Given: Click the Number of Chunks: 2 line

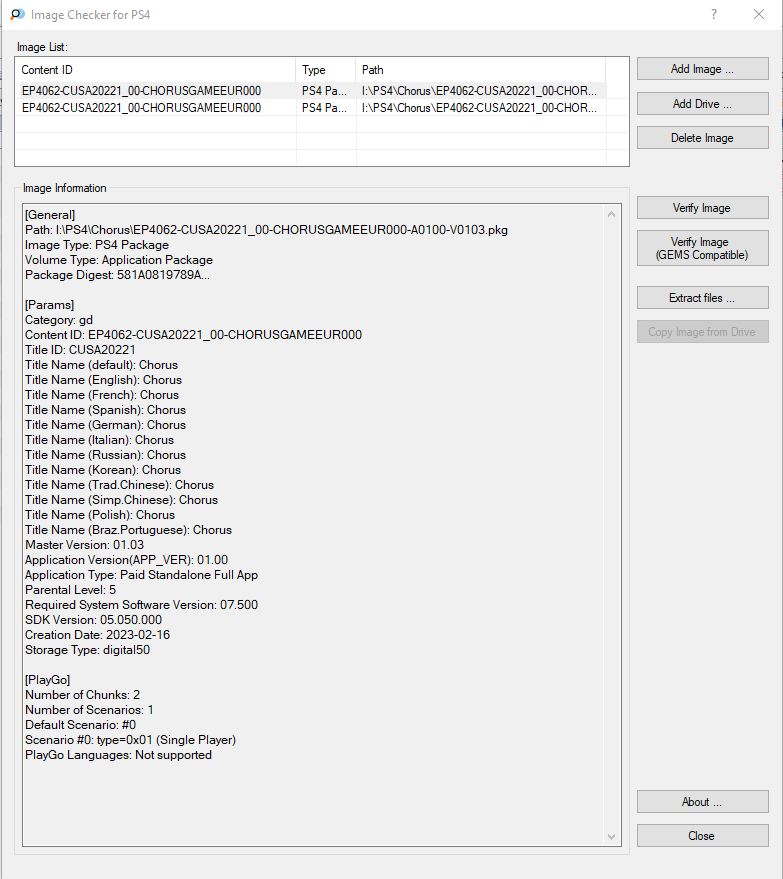Looking at the screenshot, I should [x=82, y=695].
